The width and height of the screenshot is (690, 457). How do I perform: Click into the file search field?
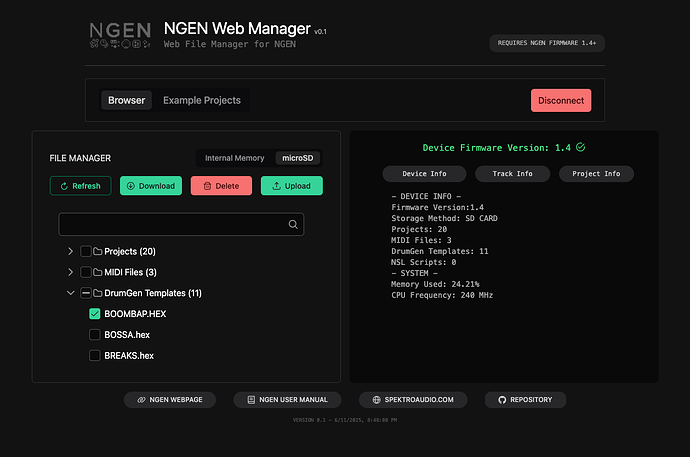[172, 225]
